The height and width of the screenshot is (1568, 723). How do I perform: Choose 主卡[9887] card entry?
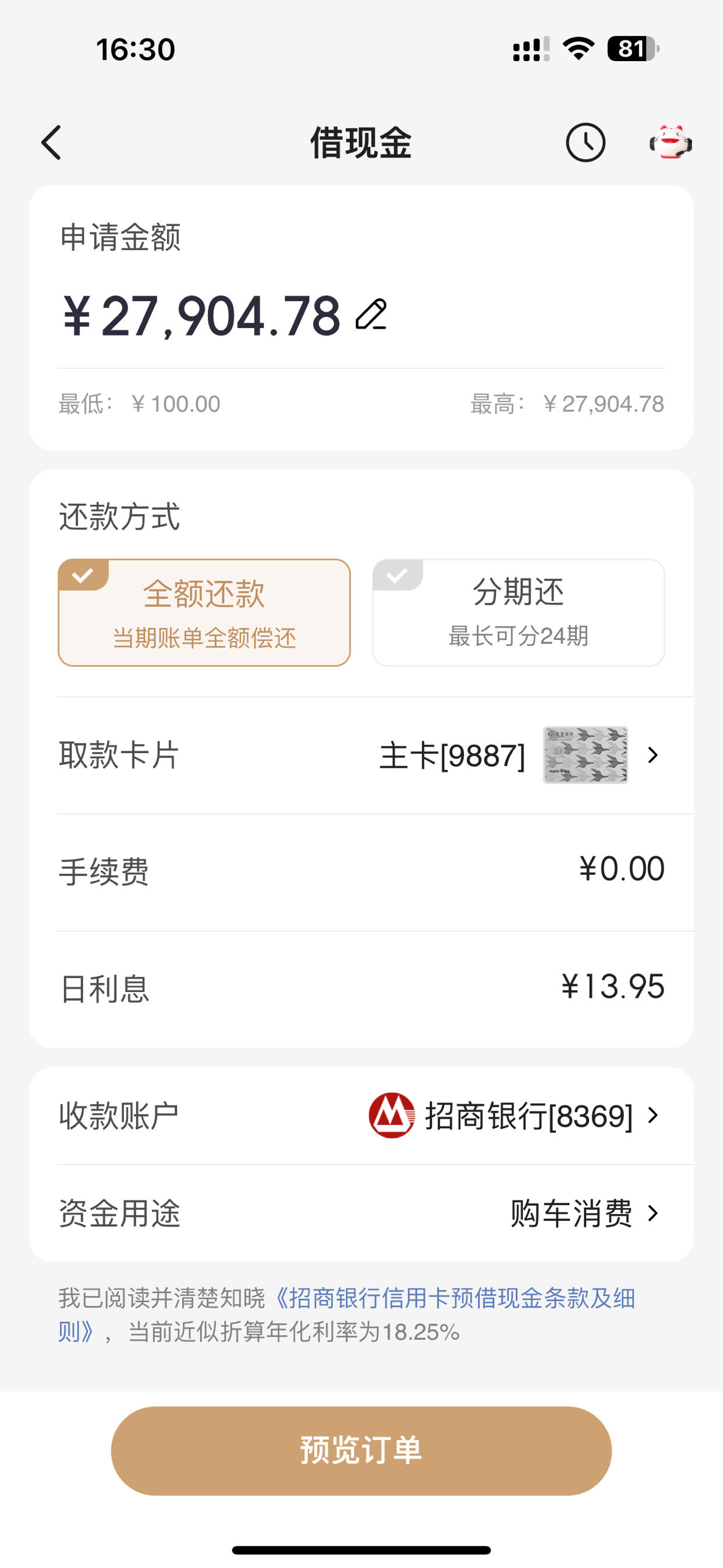(452, 755)
